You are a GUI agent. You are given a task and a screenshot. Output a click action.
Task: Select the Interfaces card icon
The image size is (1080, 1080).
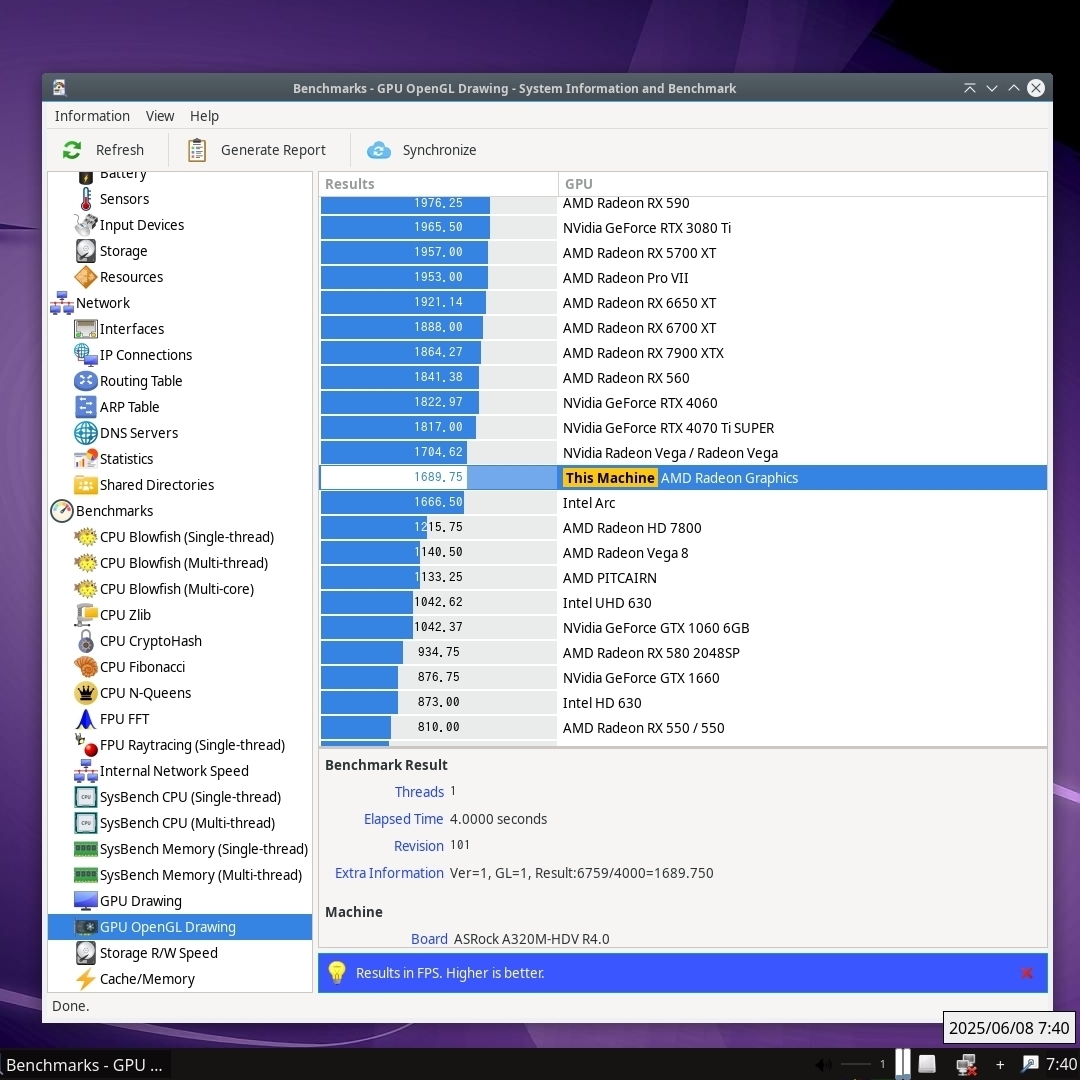pos(85,329)
